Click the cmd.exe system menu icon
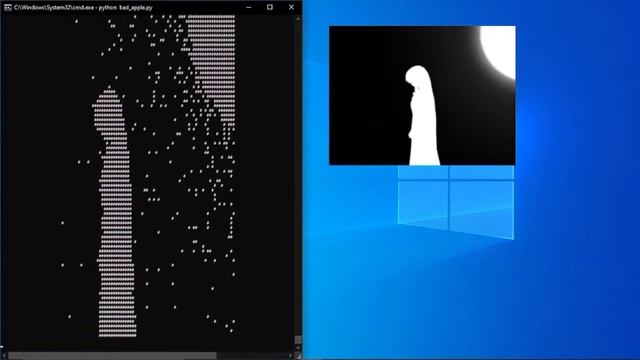 pos(7,7)
